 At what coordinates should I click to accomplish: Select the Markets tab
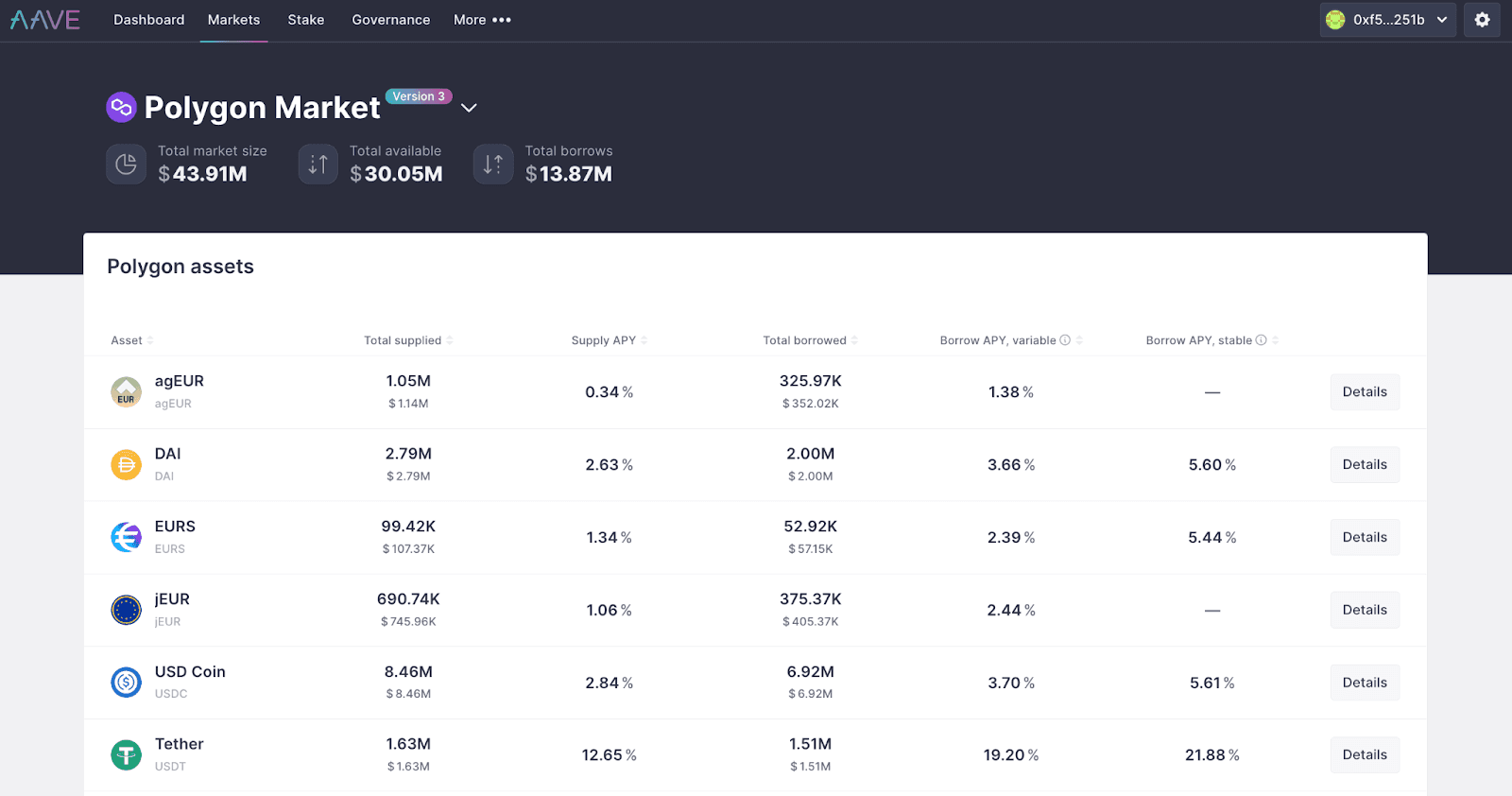(233, 20)
